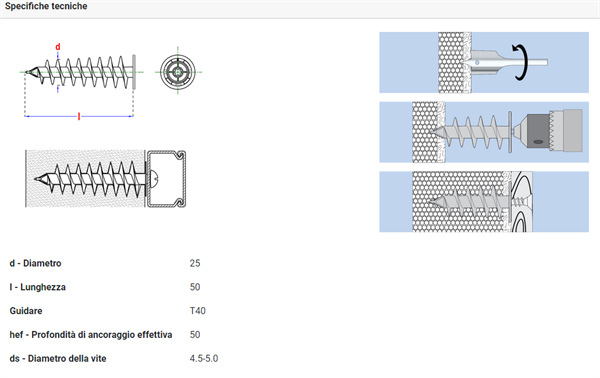This screenshot has height=378, width=600.
Task: Click the curved rotation arrow icon
Action: [x=520, y=62]
